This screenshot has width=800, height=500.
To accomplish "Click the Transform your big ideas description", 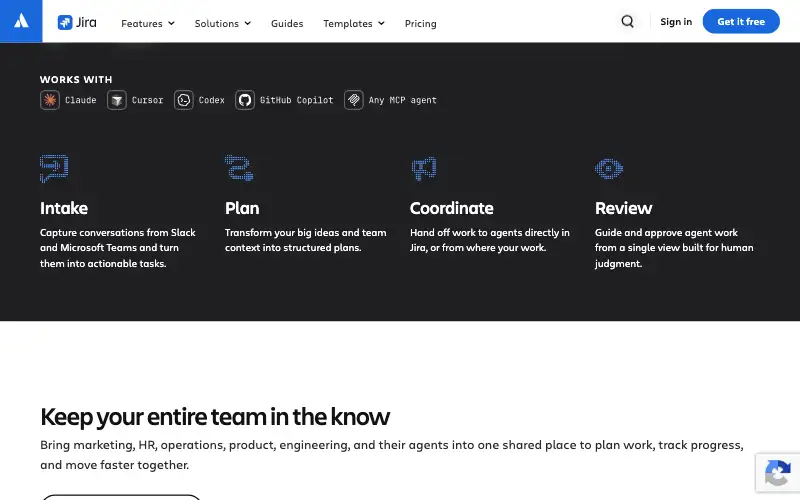I will pos(306,240).
